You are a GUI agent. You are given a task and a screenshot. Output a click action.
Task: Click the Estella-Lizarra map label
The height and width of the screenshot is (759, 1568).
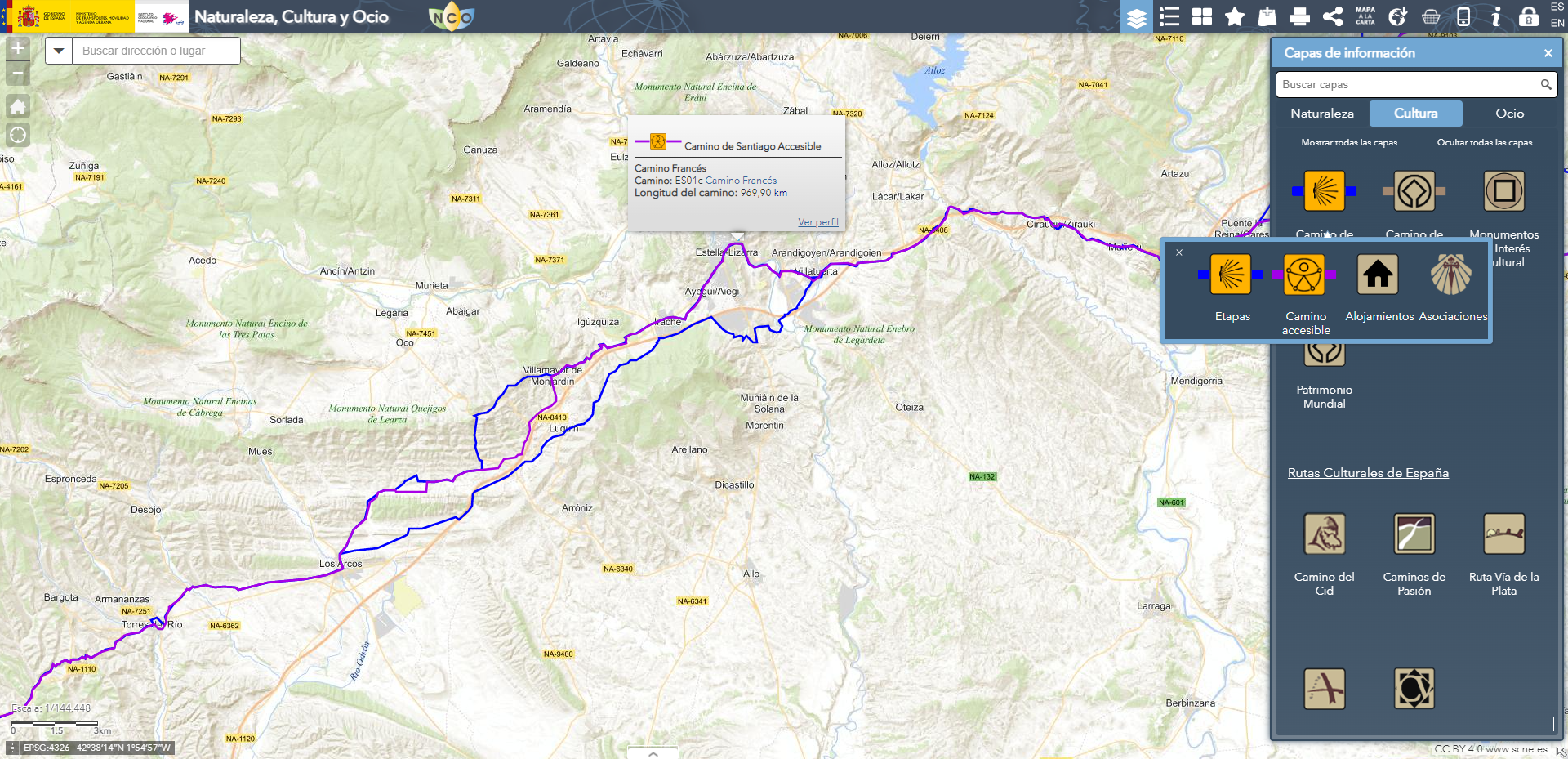click(727, 252)
